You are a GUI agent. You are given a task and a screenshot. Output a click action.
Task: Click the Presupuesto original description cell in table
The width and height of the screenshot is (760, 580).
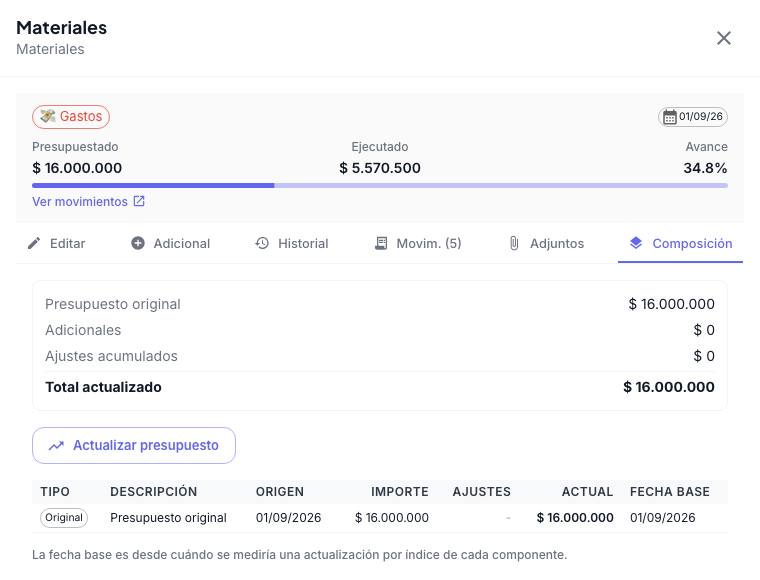coord(168,517)
